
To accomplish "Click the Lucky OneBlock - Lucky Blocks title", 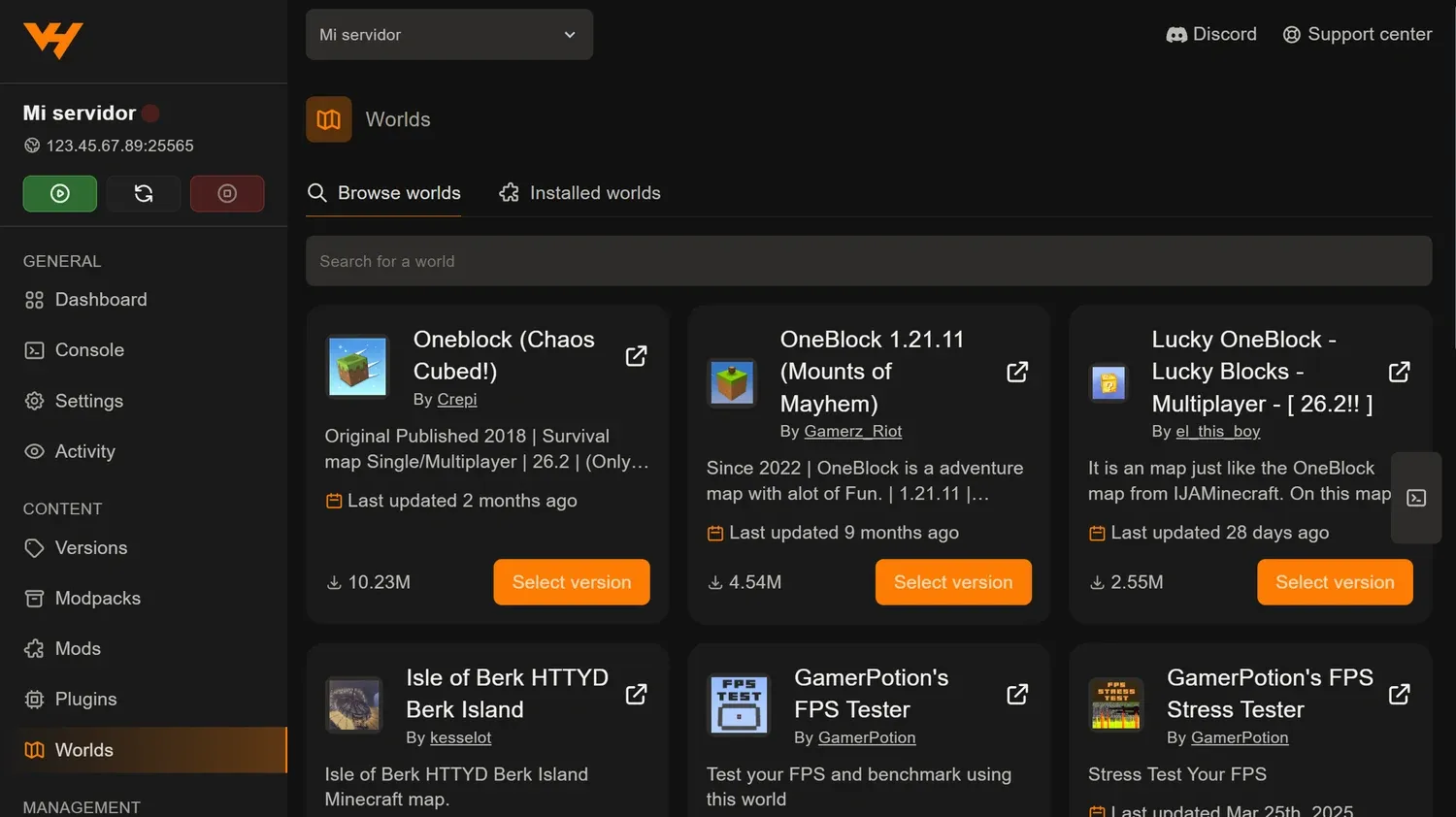I will [x=1262, y=372].
